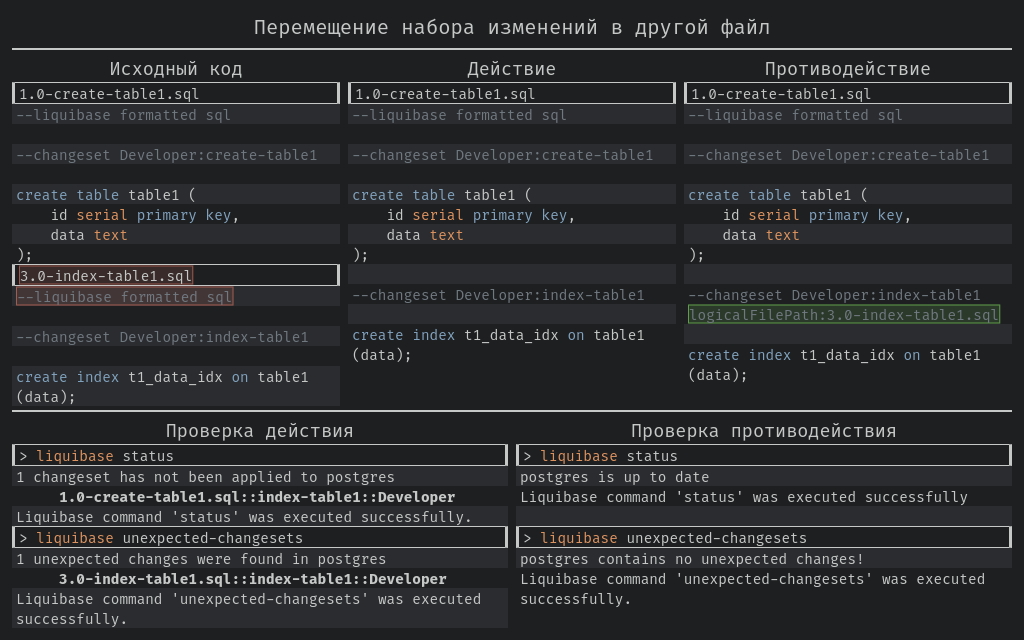Click 'data text' line in Противодействие column
1024x640 pixels.
[761, 235]
